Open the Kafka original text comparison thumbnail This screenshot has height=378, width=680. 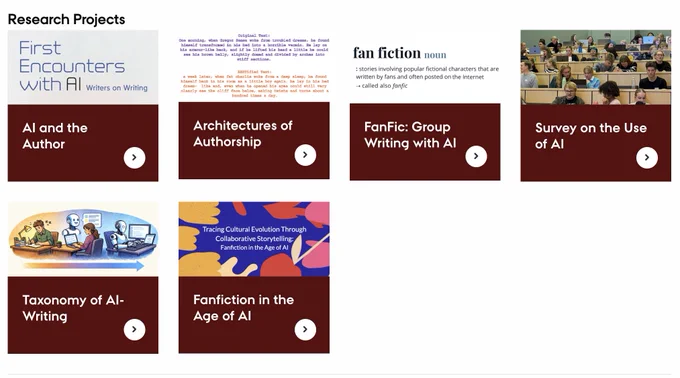click(254, 66)
